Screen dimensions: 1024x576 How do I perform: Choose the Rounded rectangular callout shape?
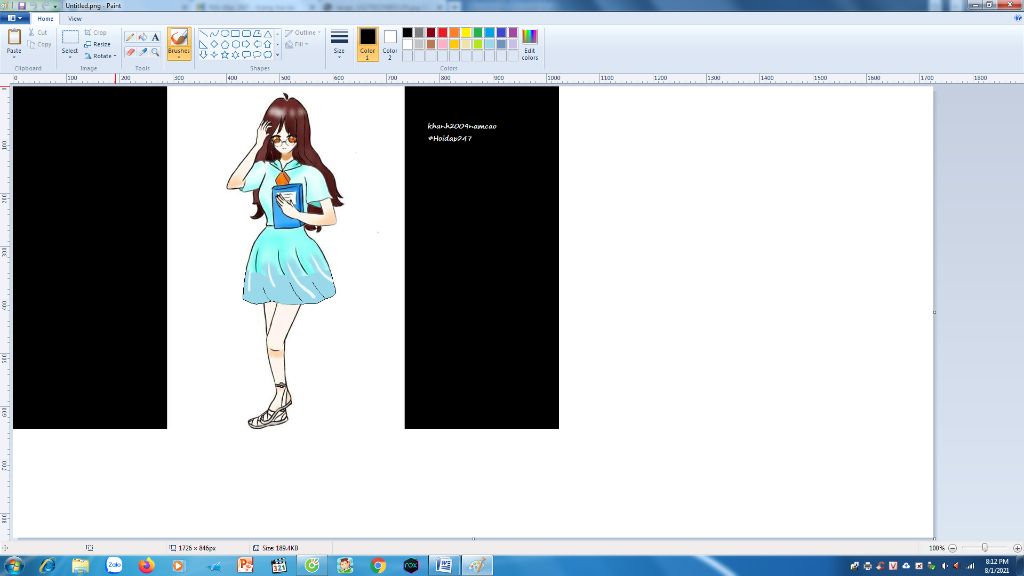pyautogui.click(x=246, y=55)
